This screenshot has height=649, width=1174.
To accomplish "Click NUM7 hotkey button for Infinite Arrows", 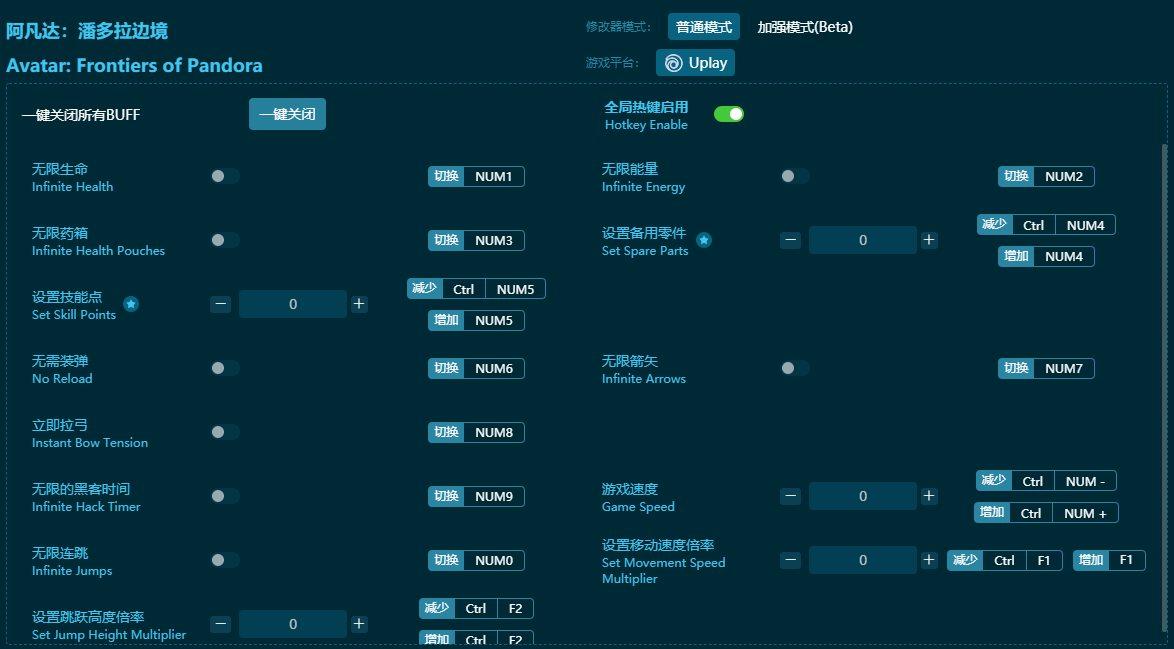I will click(1046, 368).
